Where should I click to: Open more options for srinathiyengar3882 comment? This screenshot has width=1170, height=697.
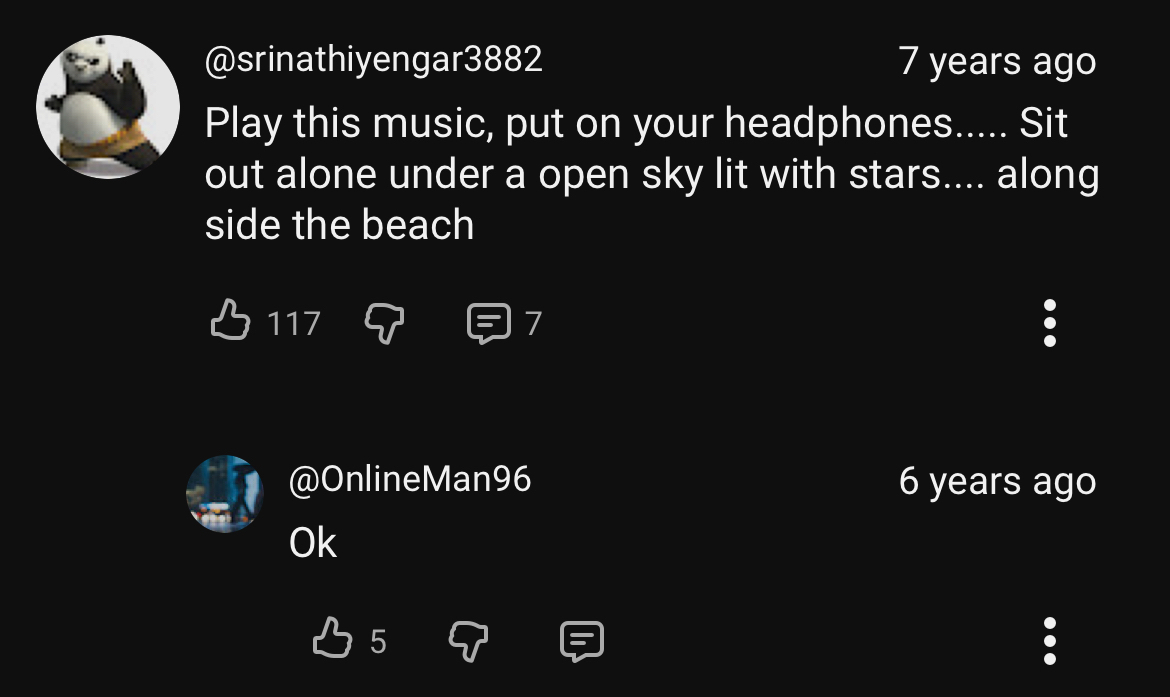pyautogui.click(x=1049, y=323)
